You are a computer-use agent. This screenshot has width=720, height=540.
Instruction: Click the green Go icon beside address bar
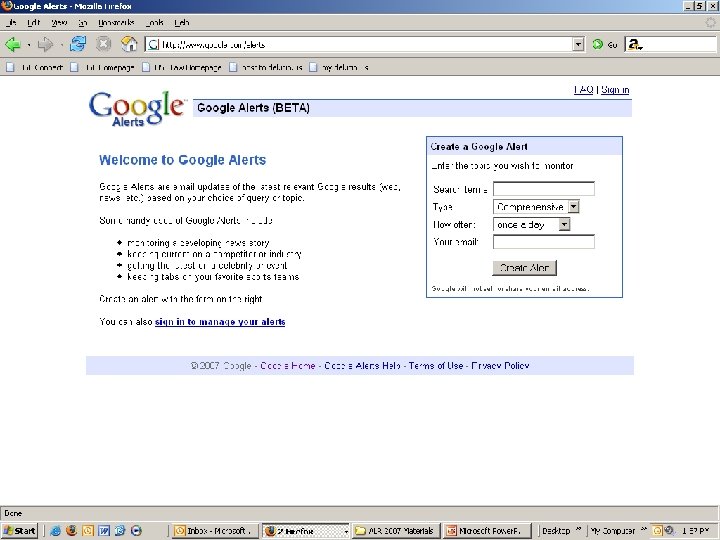click(x=597, y=45)
